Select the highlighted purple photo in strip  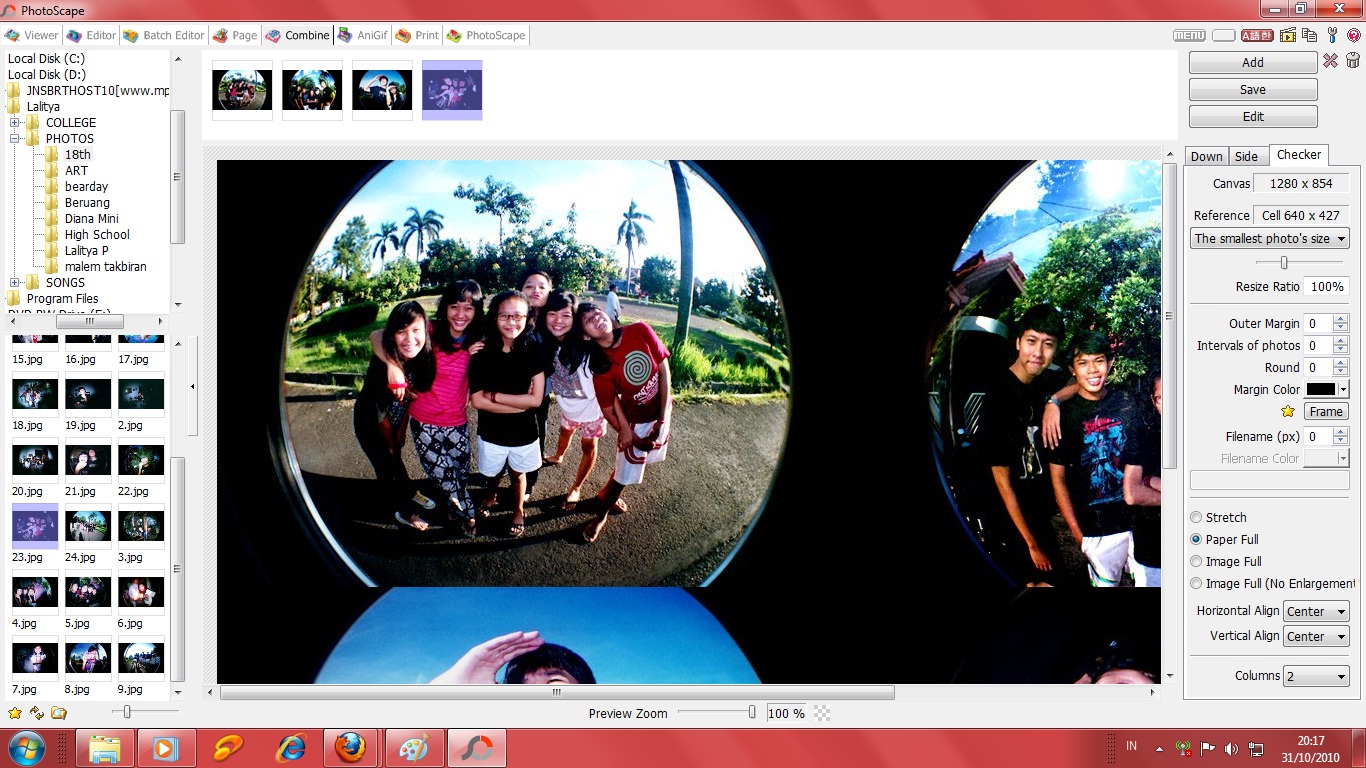pos(452,90)
